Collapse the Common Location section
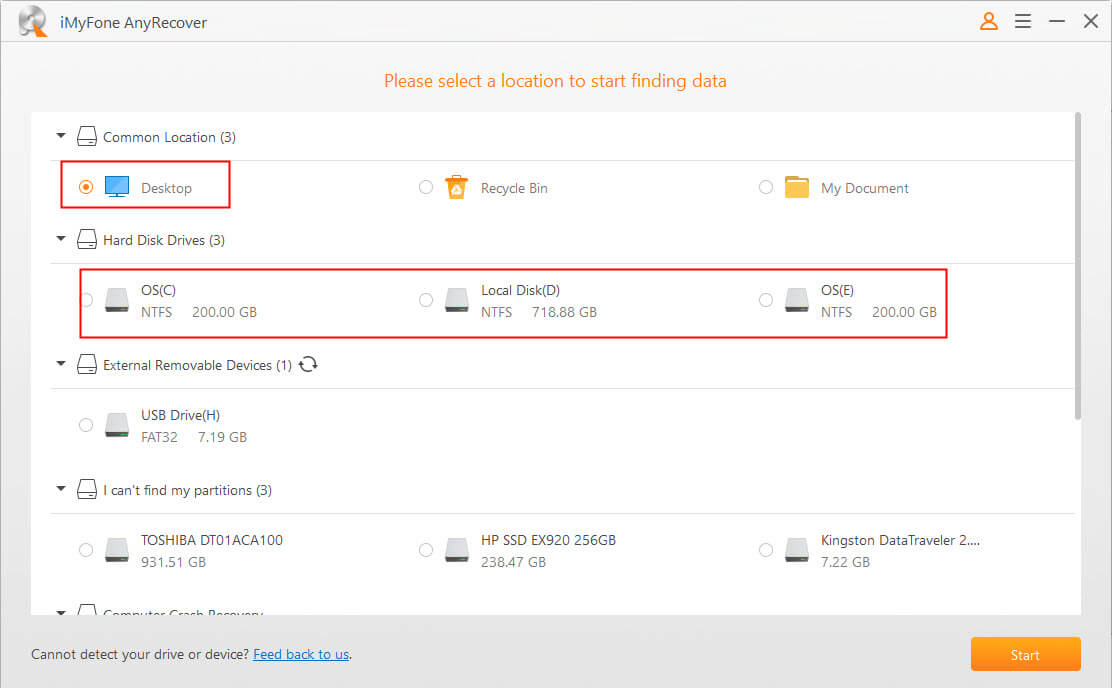This screenshot has height=688, width=1112. 61,136
